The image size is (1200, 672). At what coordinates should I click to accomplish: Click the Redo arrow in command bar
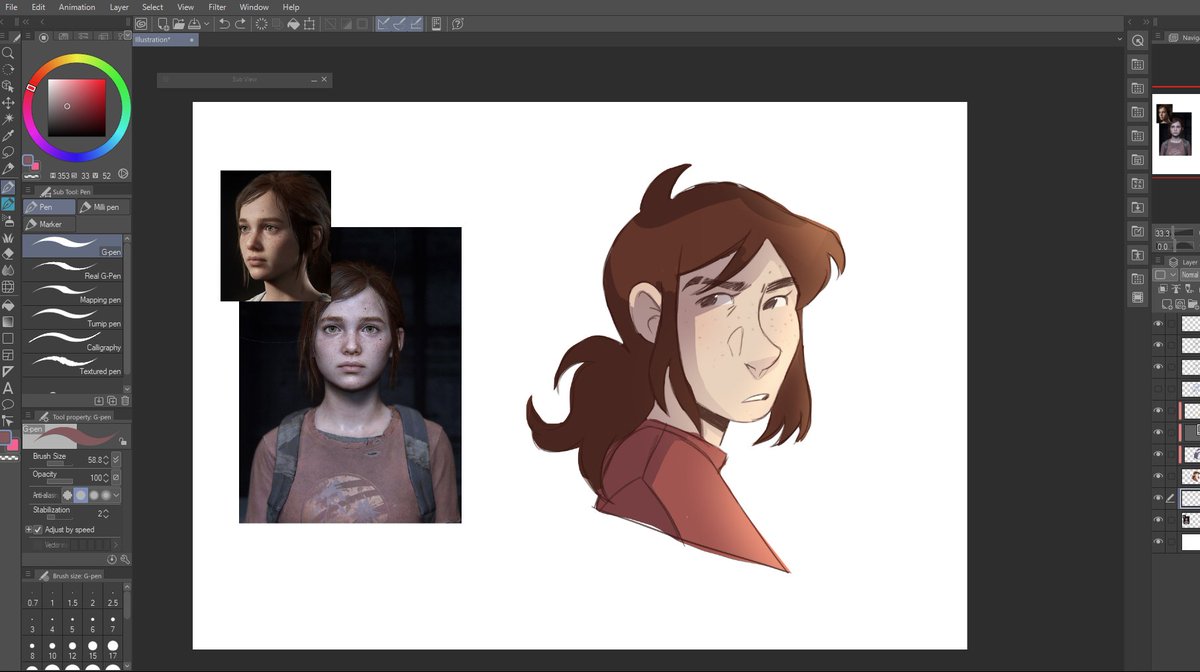click(x=241, y=23)
